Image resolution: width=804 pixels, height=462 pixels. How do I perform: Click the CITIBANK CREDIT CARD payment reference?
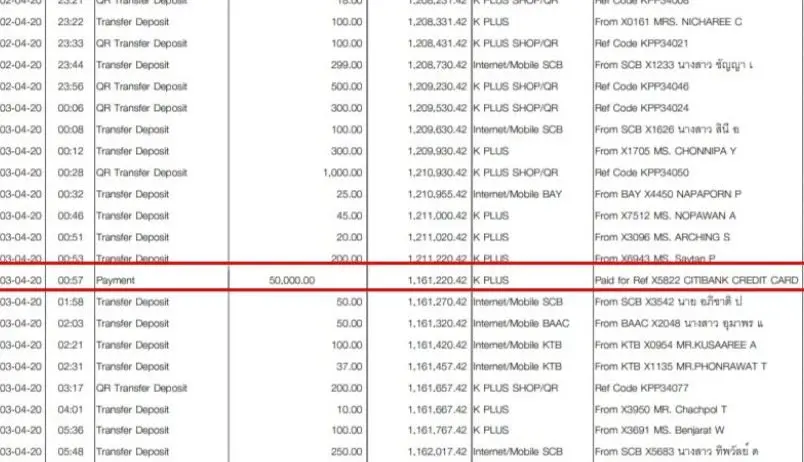click(695, 280)
